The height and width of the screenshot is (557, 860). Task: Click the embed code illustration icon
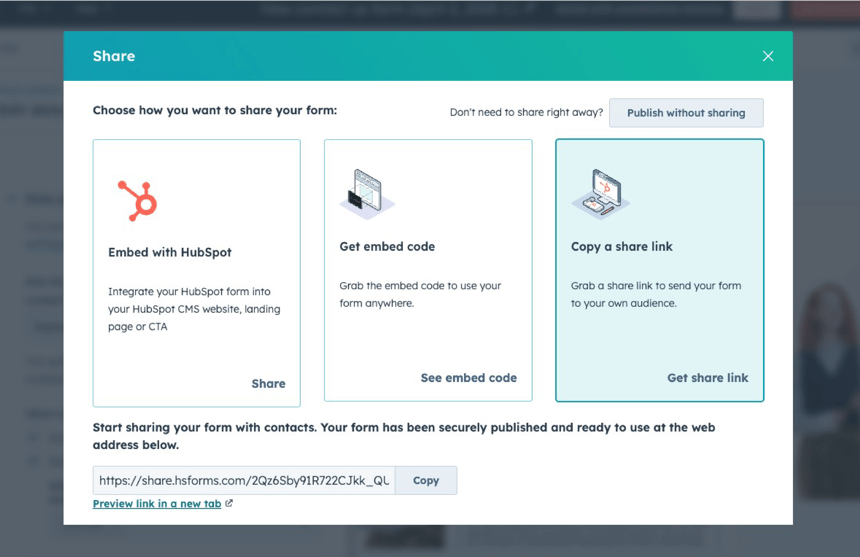click(366, 194)
